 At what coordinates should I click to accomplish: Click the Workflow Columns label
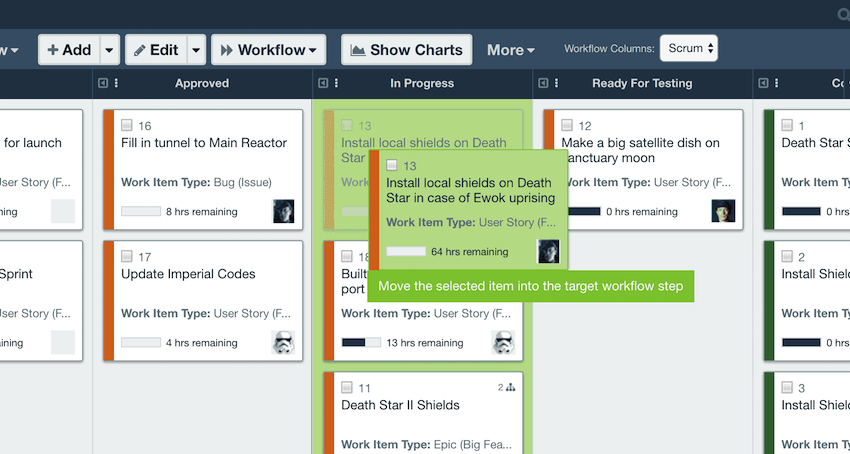point(609,49)
